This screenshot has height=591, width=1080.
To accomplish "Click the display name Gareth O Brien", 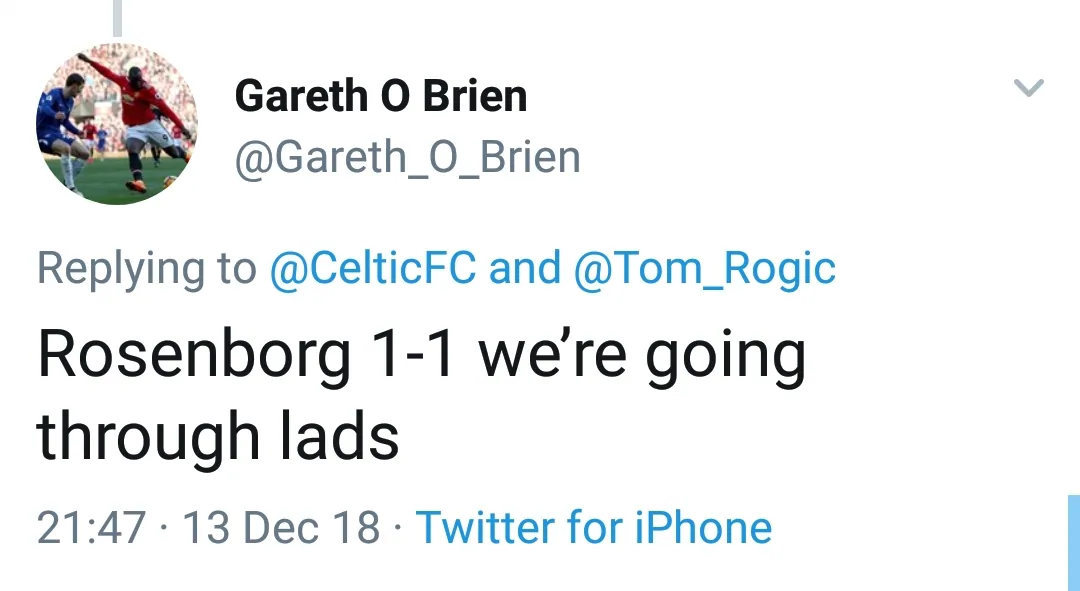I will pyautogui.click(x=381, y=96).
